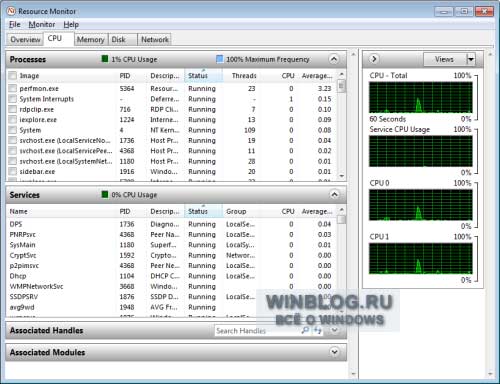Open the File menu

(15, 25)
